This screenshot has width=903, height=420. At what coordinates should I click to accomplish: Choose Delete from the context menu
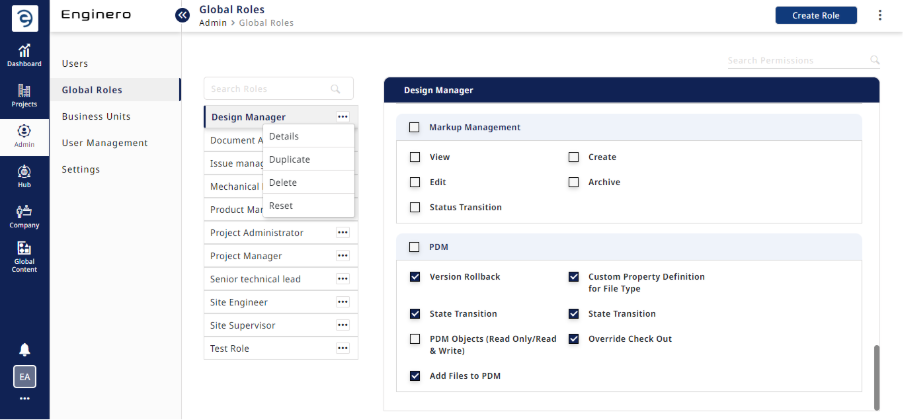click(x=283, y=183)
